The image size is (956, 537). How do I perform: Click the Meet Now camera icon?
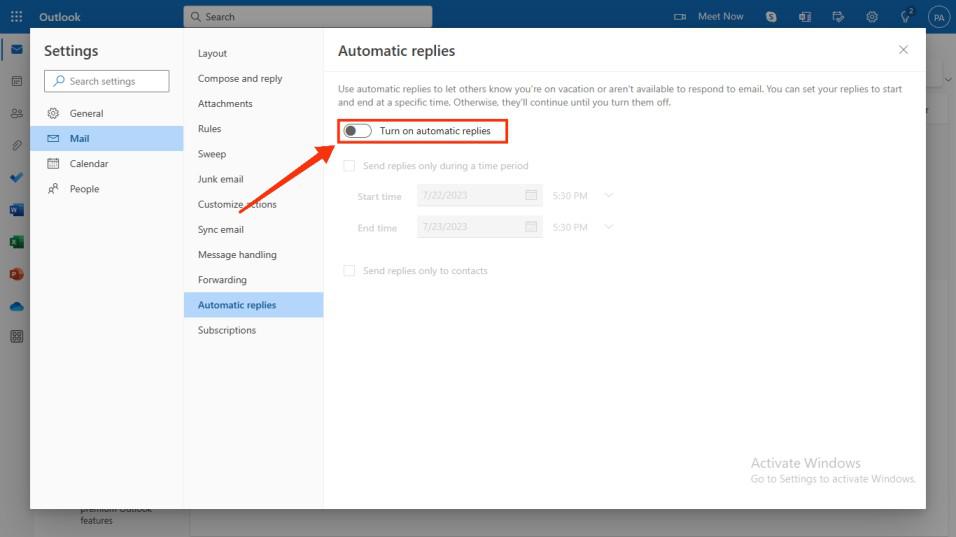tap(680, 16)
